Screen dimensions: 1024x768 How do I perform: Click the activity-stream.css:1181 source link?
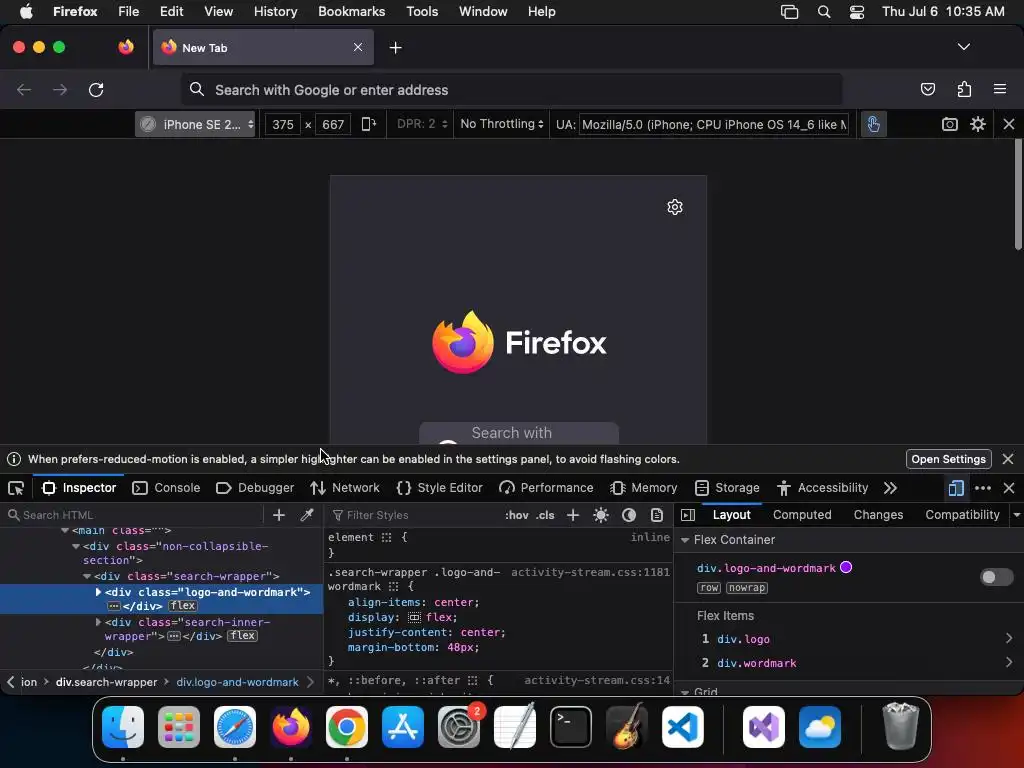coord(590,572)
